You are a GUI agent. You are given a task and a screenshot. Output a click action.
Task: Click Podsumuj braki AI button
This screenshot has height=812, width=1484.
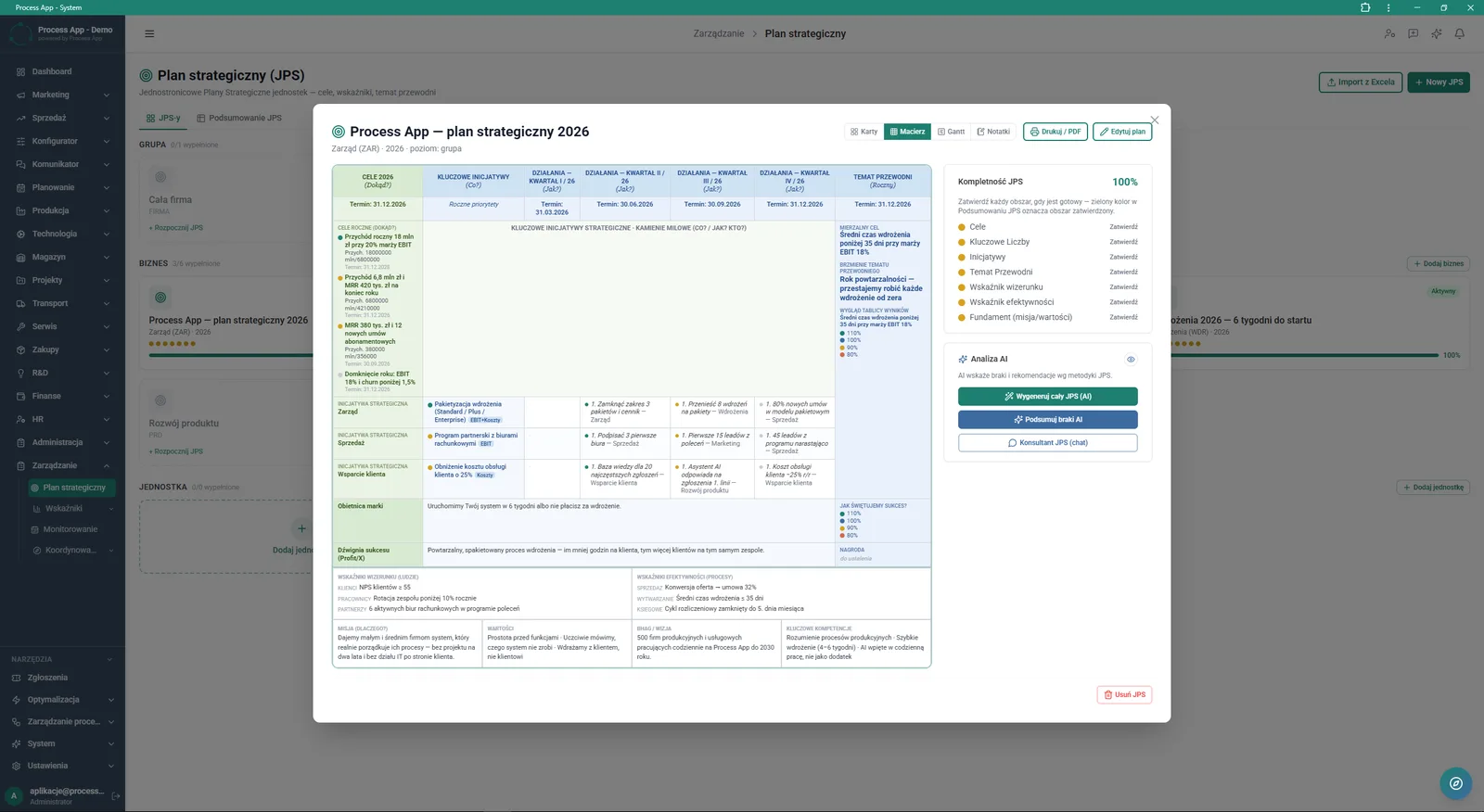(1048, 420)
